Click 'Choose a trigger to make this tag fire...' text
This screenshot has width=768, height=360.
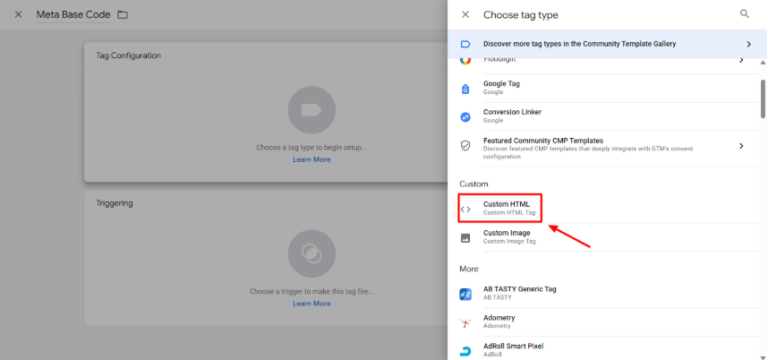pyautogui.click(x=312, y=291)
